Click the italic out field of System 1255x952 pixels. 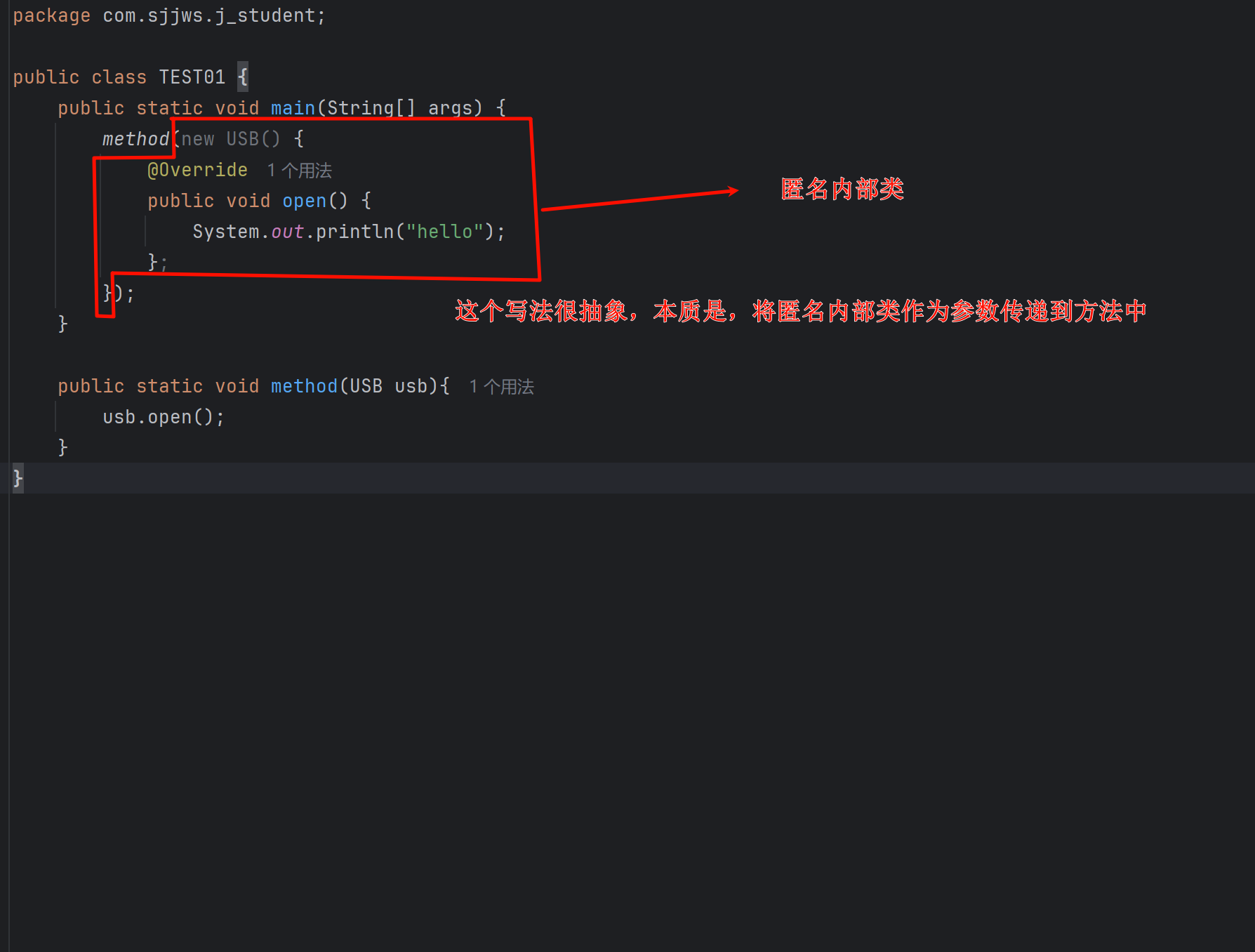click(287, 232)
